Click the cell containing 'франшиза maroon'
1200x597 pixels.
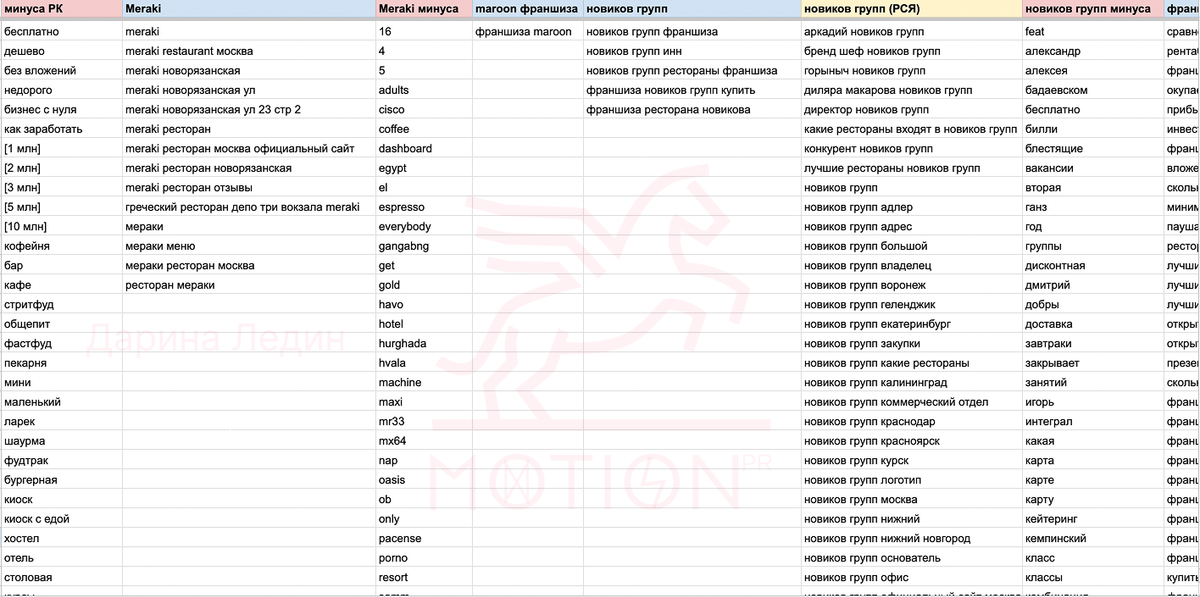[527, 32]
